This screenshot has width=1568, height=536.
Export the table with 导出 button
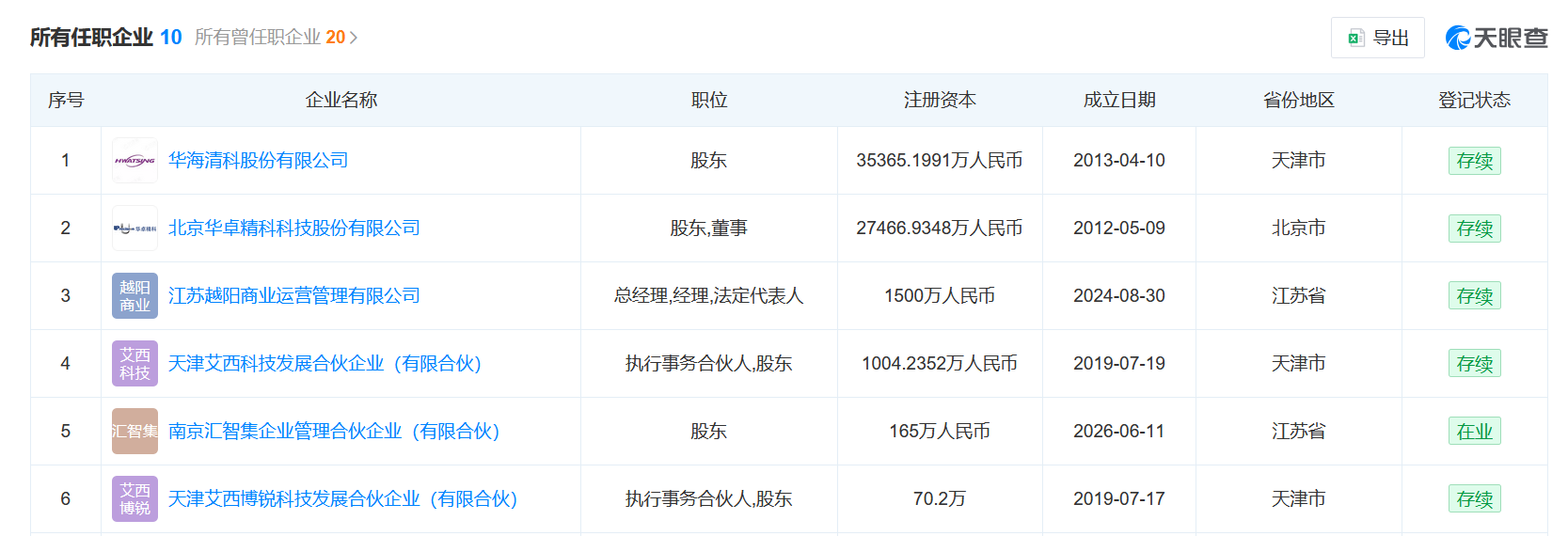click(x=1377, y=38)
